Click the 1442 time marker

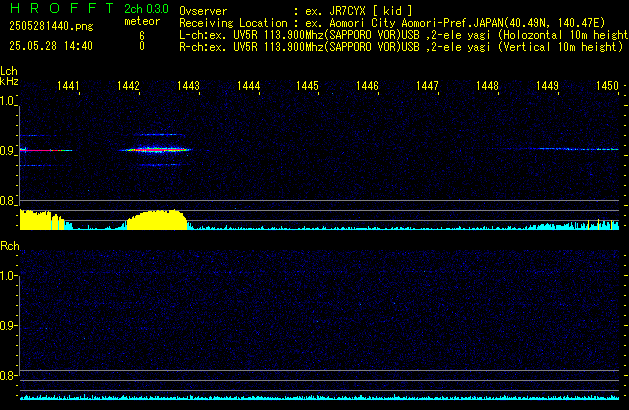tap(128, 86)
